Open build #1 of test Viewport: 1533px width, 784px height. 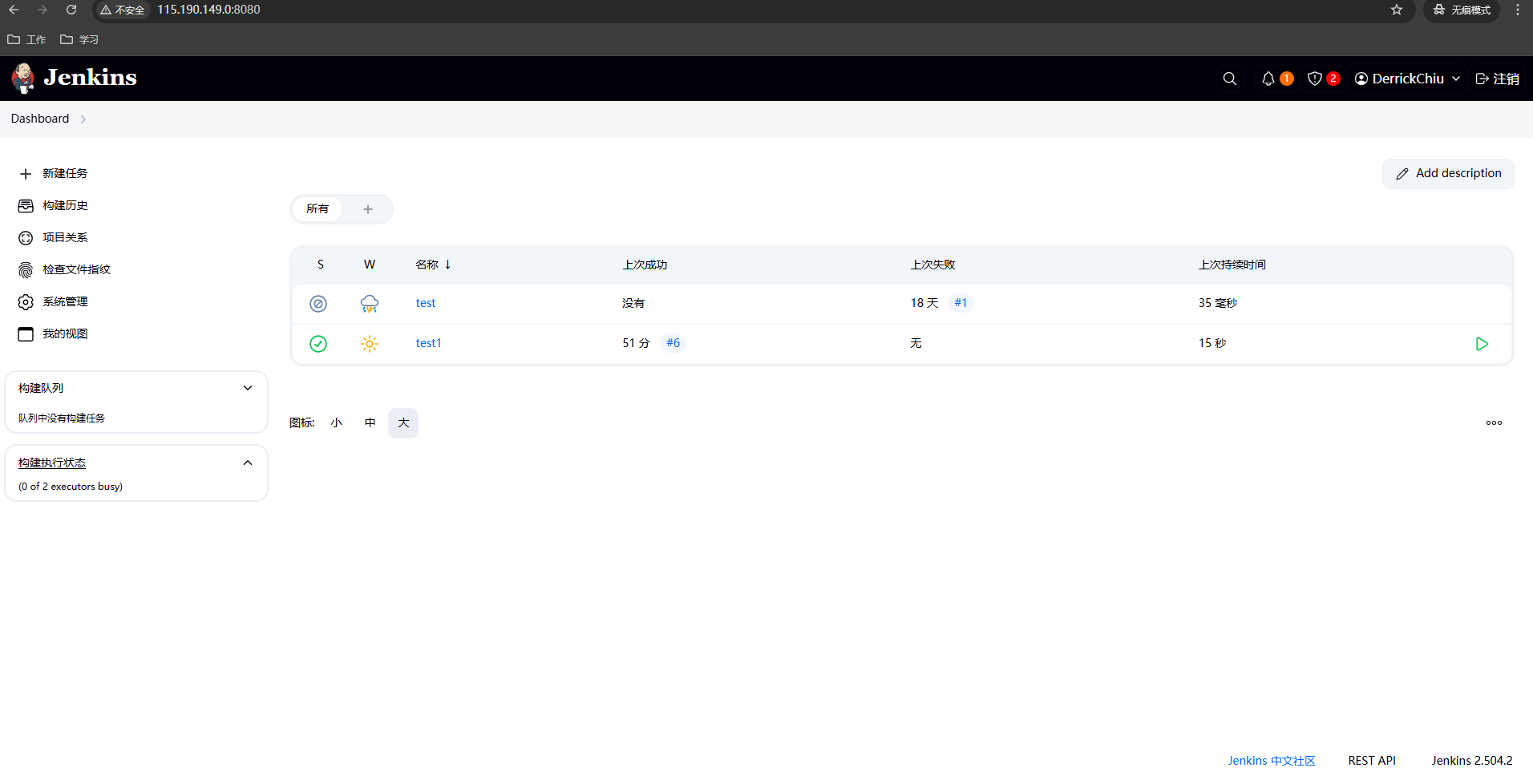[961, 303]
